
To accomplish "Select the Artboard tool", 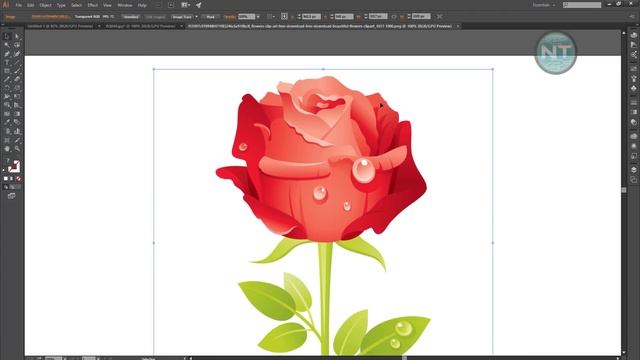I will (7, 140).
